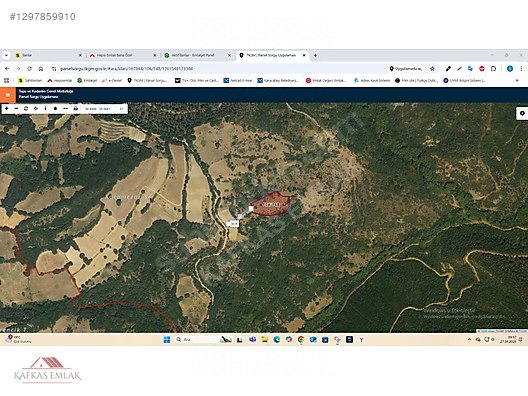Open the orange hamburger menu button
The image size is (528, 396).
pyautogui.click(x=8, y=95)
